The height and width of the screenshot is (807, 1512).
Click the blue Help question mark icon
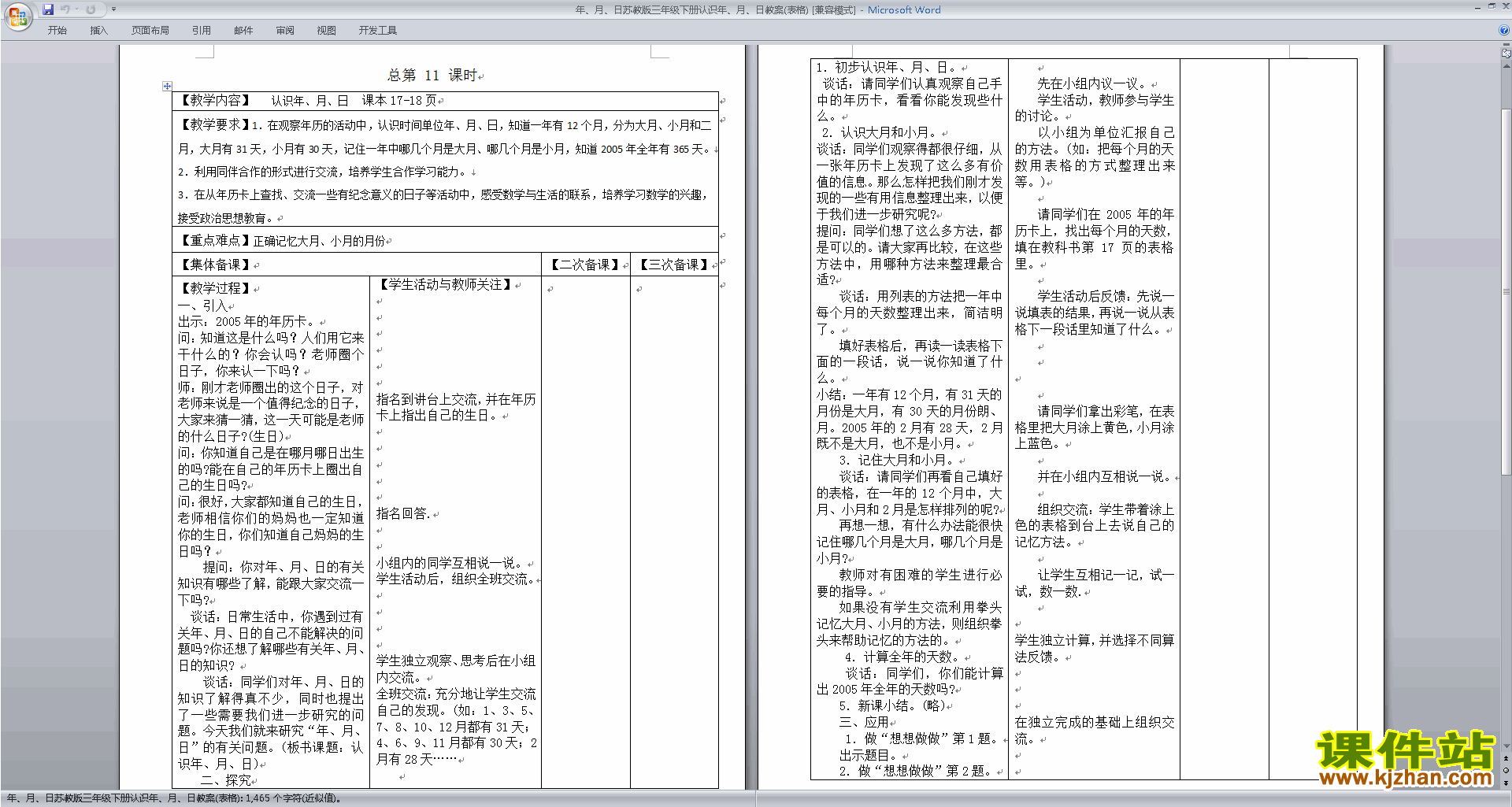(x=1505, y=31)
